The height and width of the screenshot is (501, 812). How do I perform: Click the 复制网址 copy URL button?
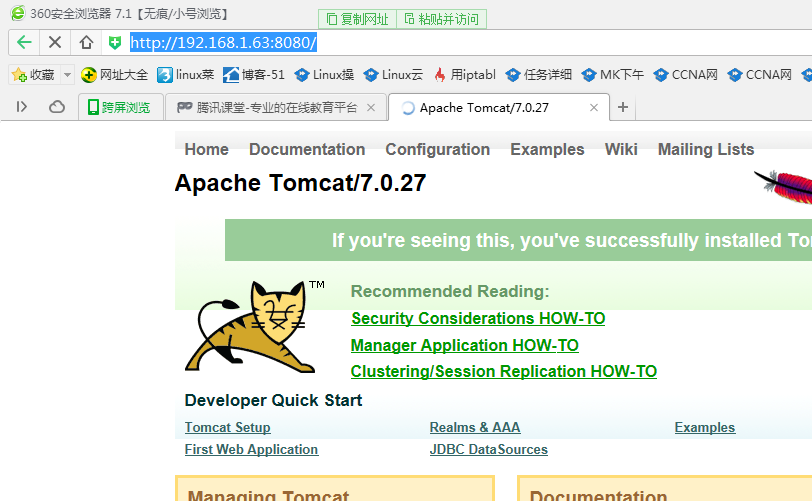coord(357,19)
